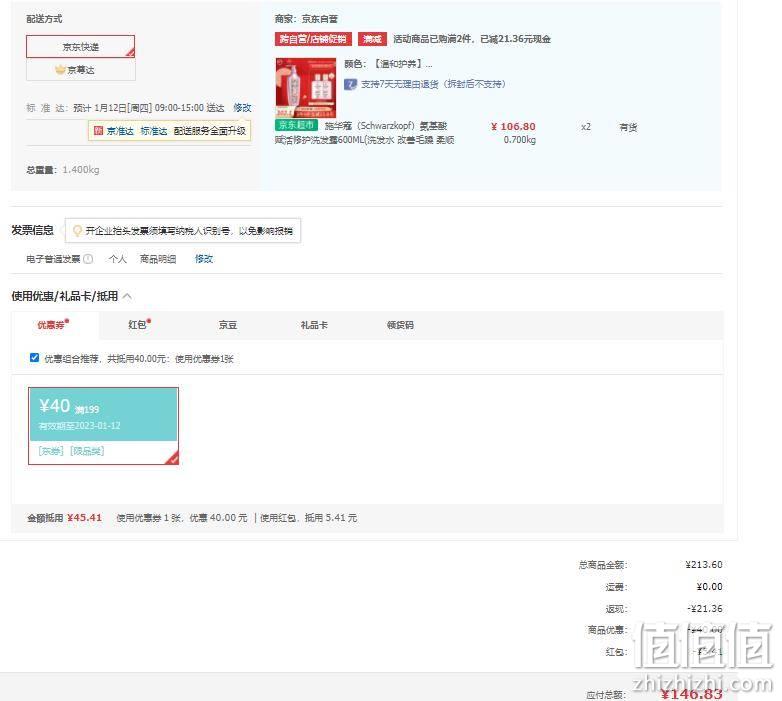The width and height of the screenshot is (782, 701).
Task: Switch to the 礼品卡 tab
Action: click(314, 325)
